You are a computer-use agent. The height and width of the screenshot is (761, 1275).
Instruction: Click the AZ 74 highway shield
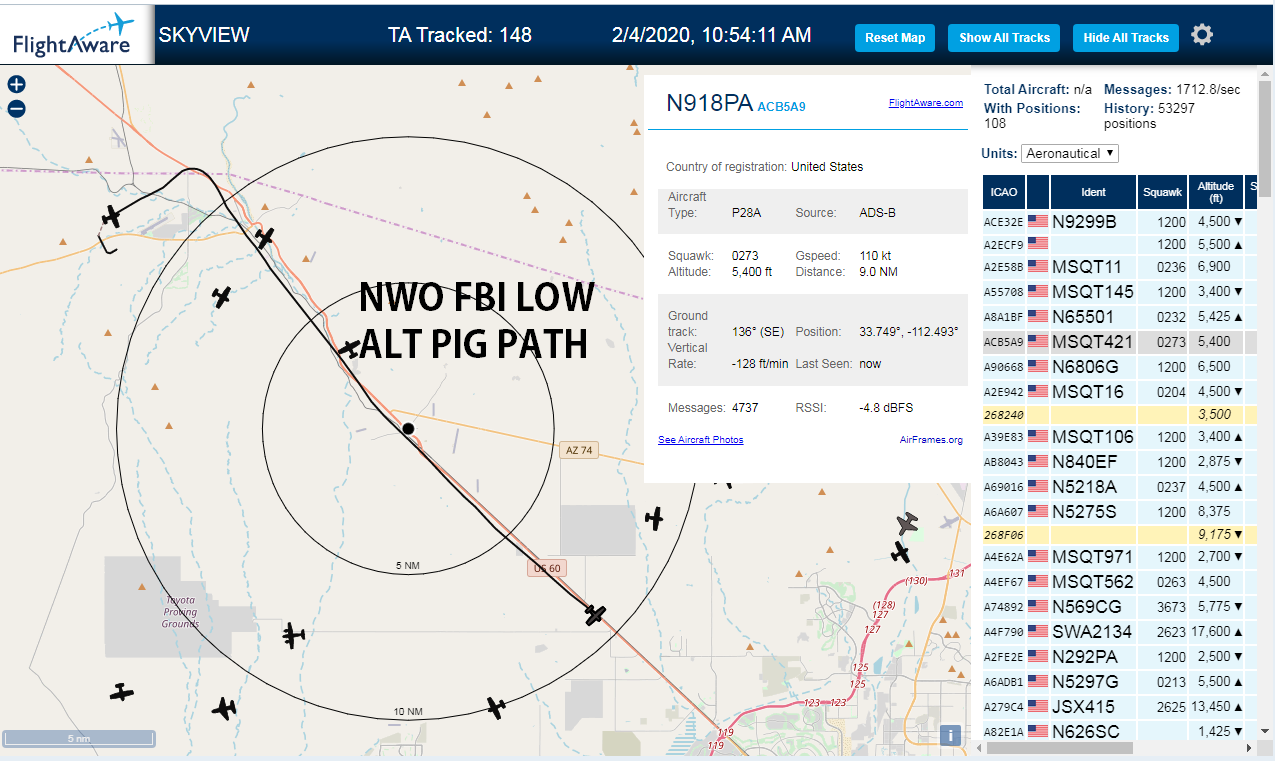pyautogui.click(x=579, y=450)
